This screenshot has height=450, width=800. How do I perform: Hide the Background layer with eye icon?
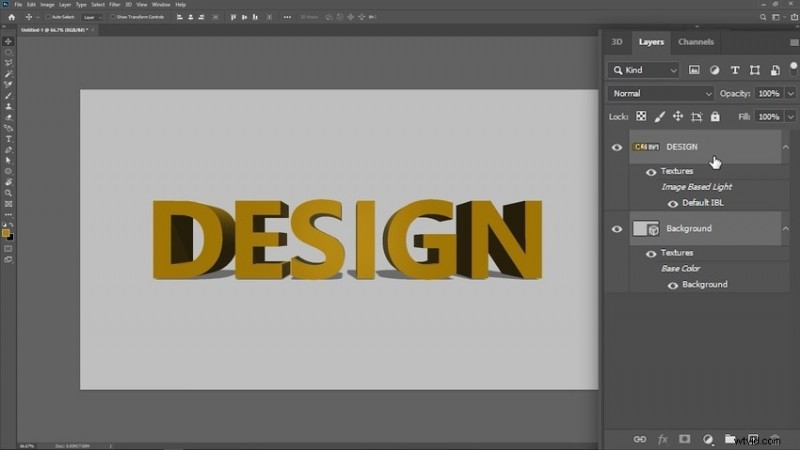[617, 229]
